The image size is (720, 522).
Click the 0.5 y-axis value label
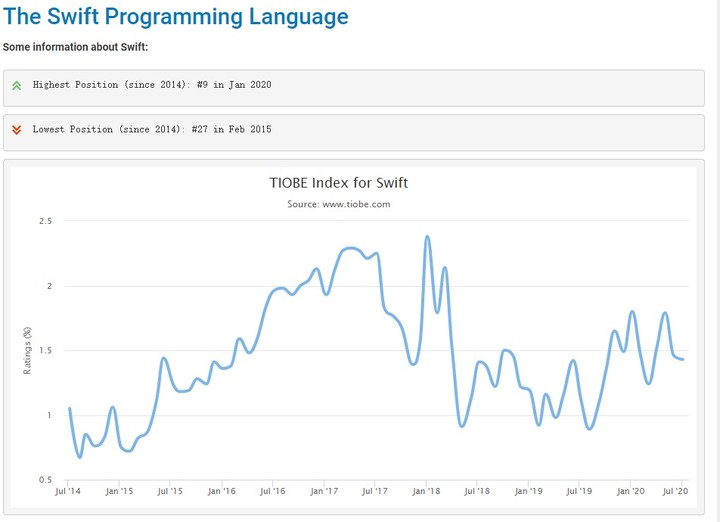tap(45, 480)
